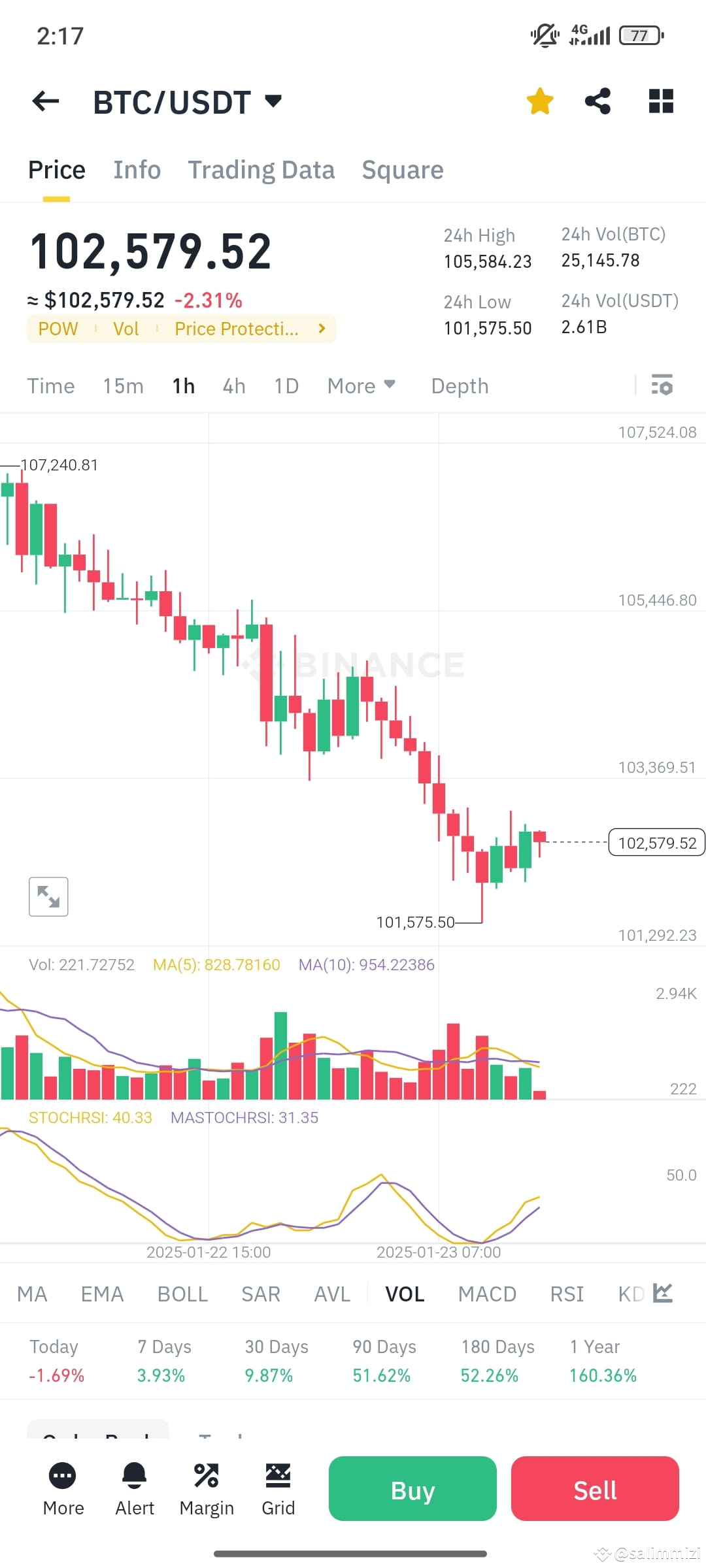
Task: Switch to the Trading Data tab
Action: [261, 170]
